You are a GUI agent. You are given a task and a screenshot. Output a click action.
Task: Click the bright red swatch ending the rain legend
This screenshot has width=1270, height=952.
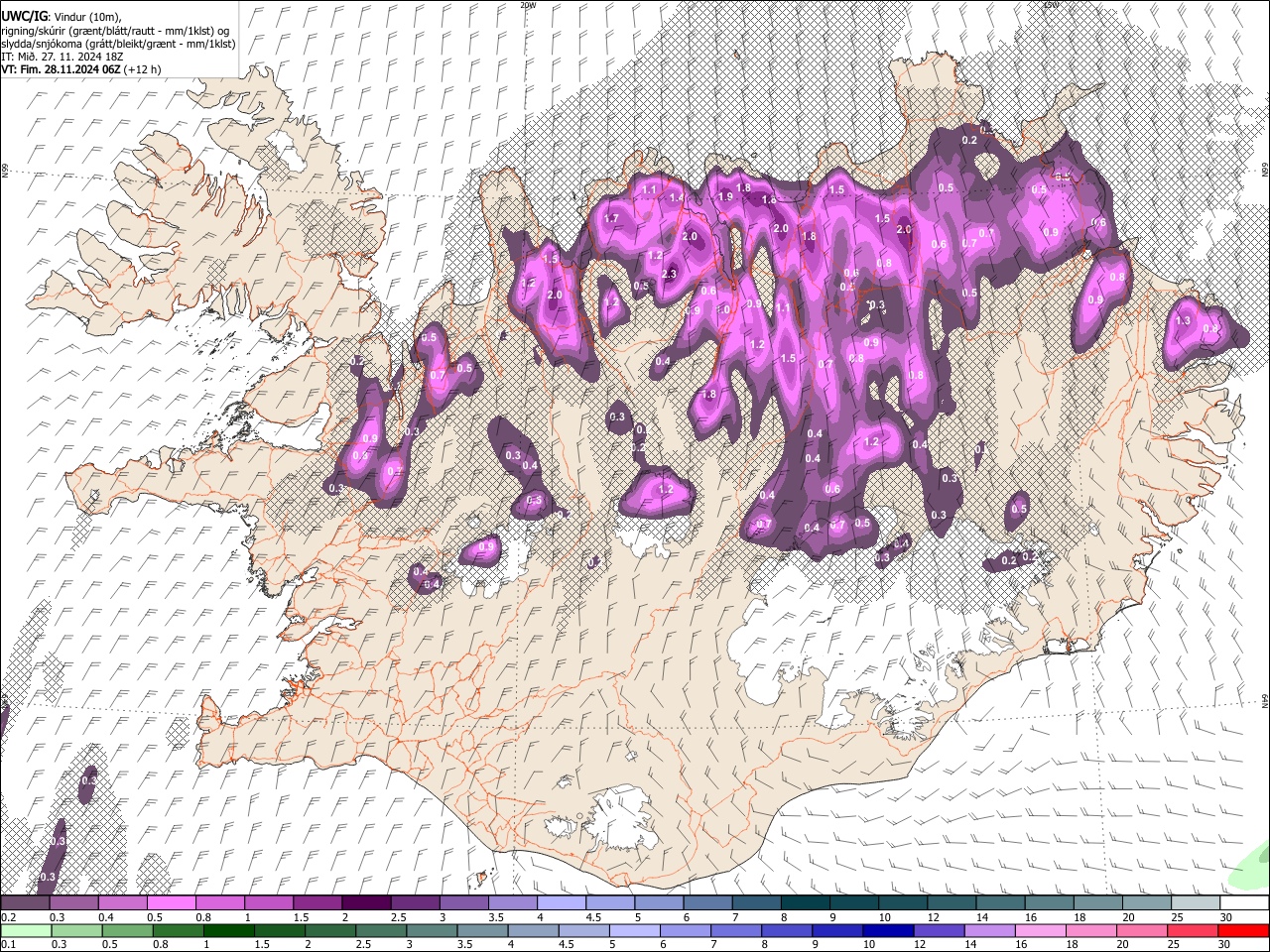pyautogui.click(x=1245, y=931)
